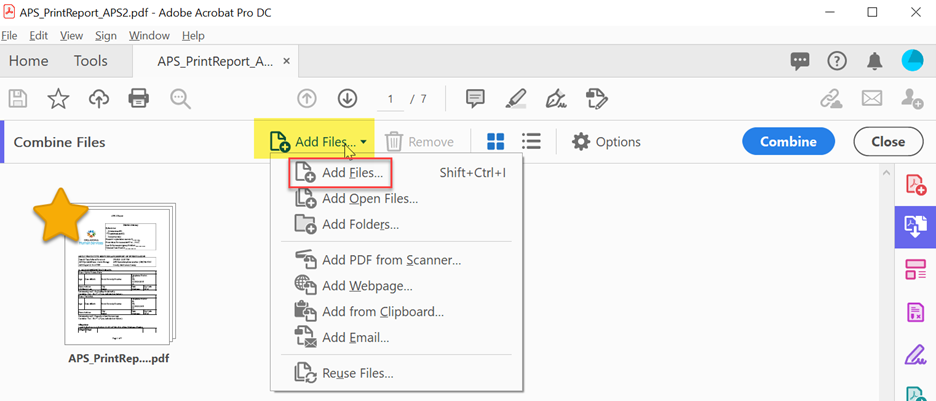The height and width of the screenshot is (401, 936).
Task: Select Add Folders... menu entry
Action: coord(397,224)
